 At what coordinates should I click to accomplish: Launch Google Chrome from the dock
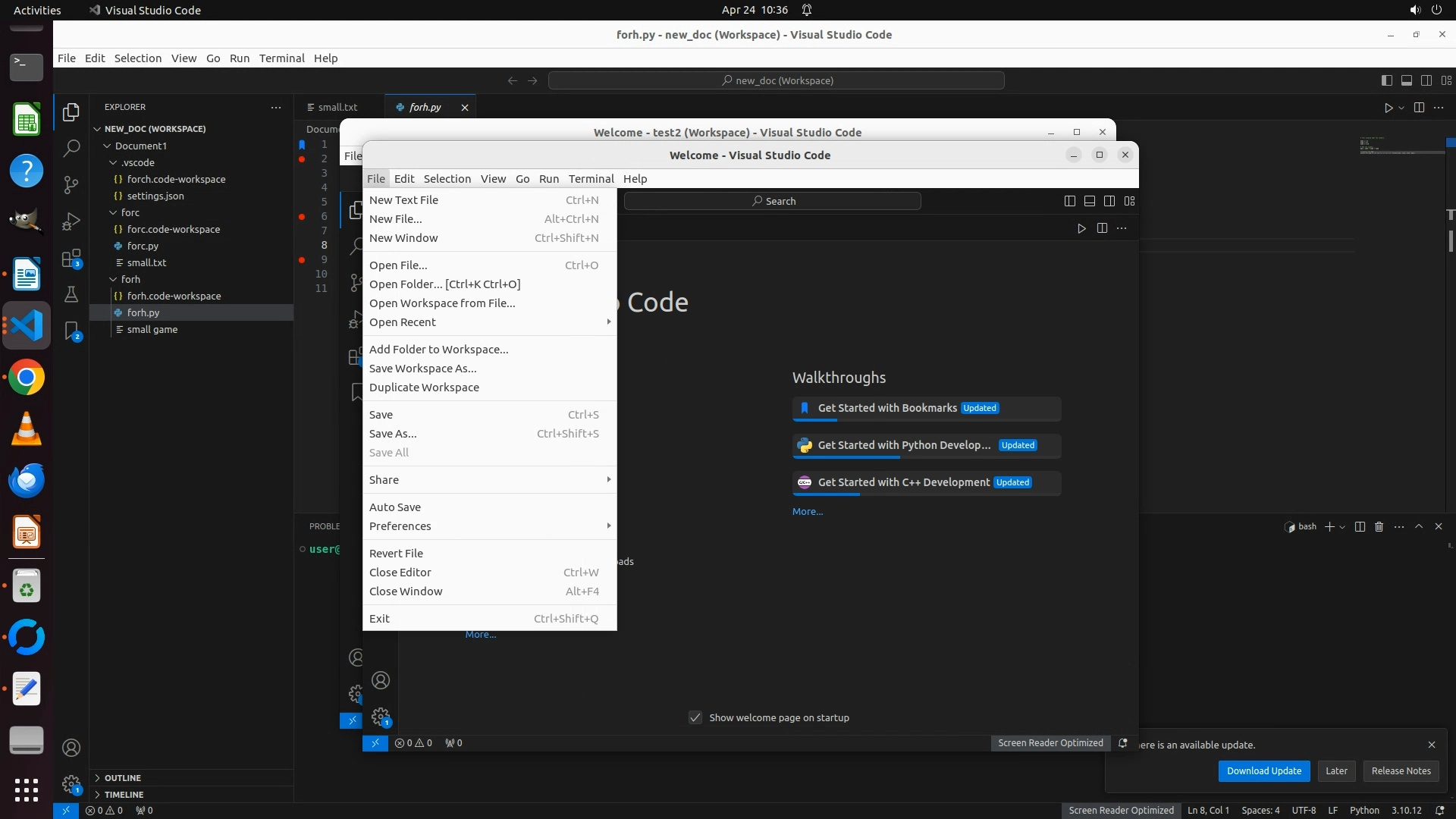(27, 378)
